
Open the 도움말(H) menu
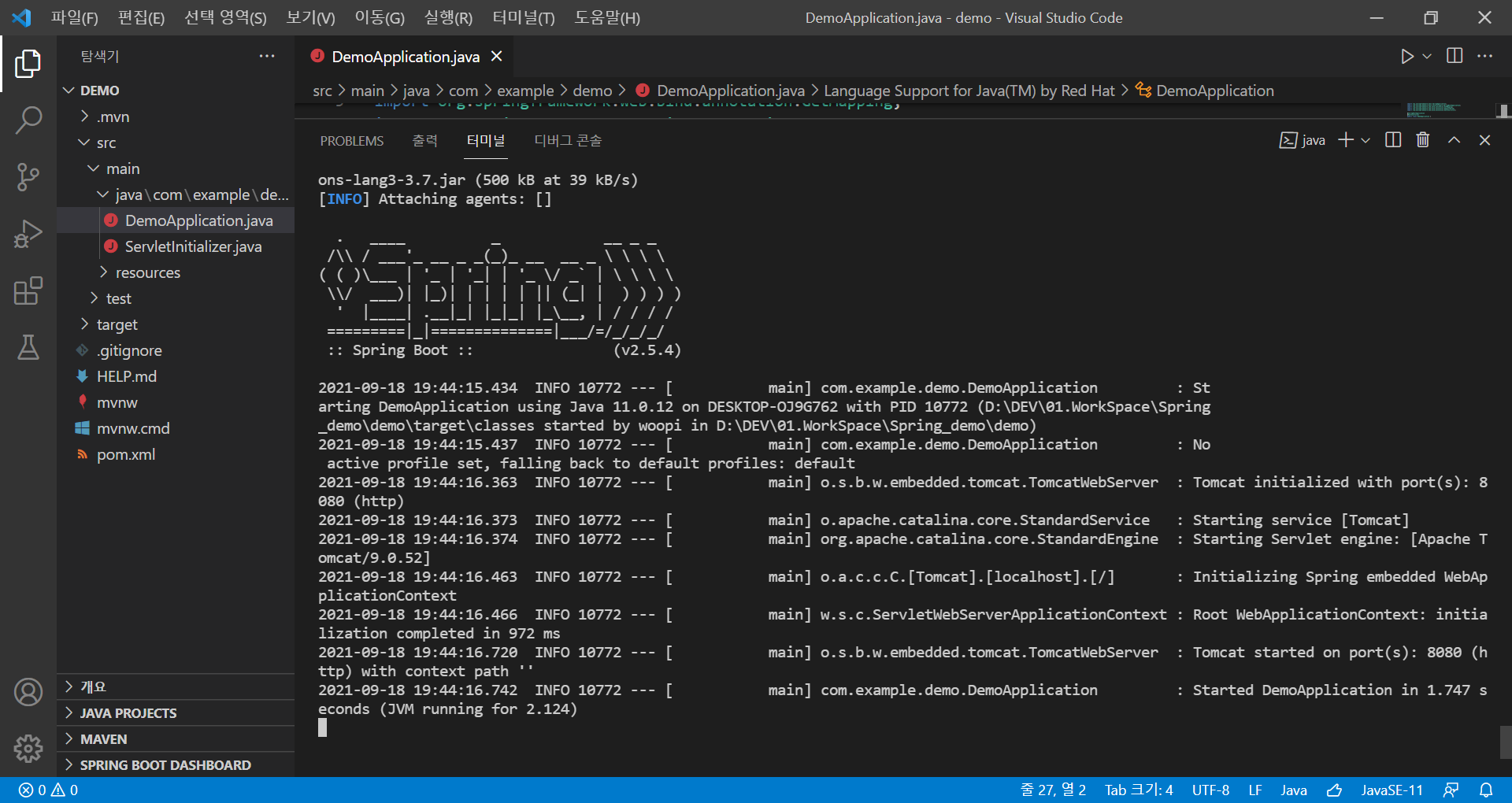[607, 17]
